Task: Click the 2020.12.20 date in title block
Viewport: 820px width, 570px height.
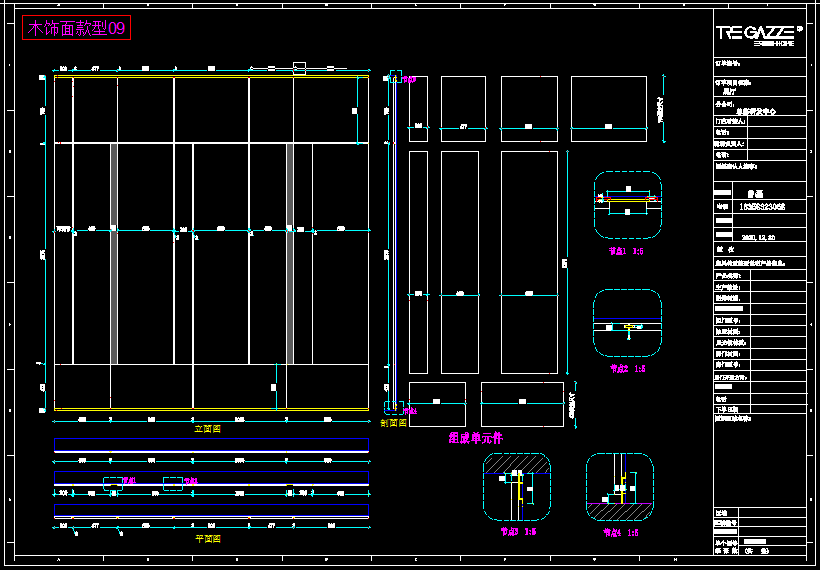Action: tap(758, 237)
